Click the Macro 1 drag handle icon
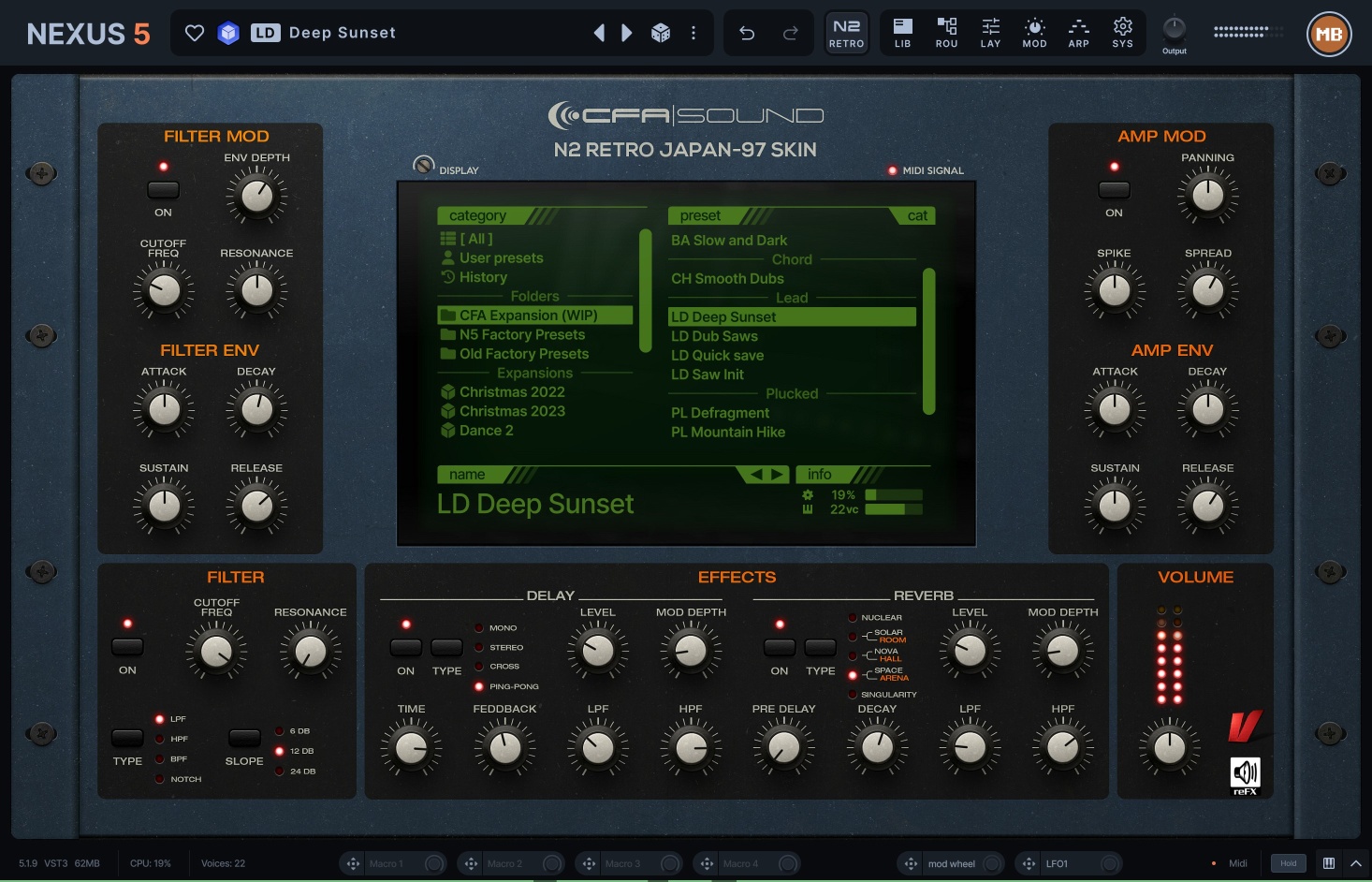This screenshot has width=1372, height=882. 353,863
